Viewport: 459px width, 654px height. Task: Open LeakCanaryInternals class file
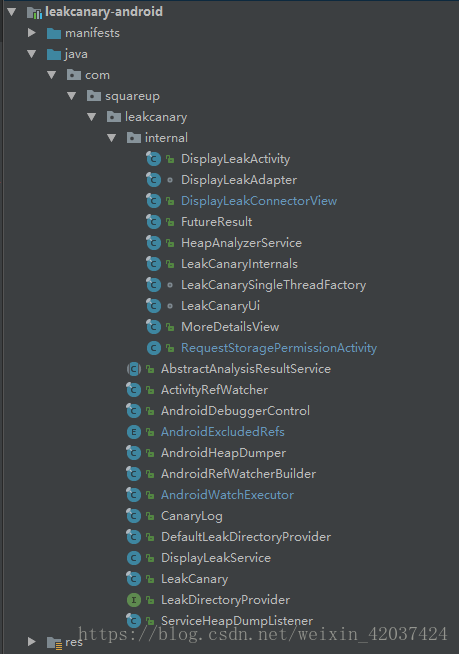[240, 264]
